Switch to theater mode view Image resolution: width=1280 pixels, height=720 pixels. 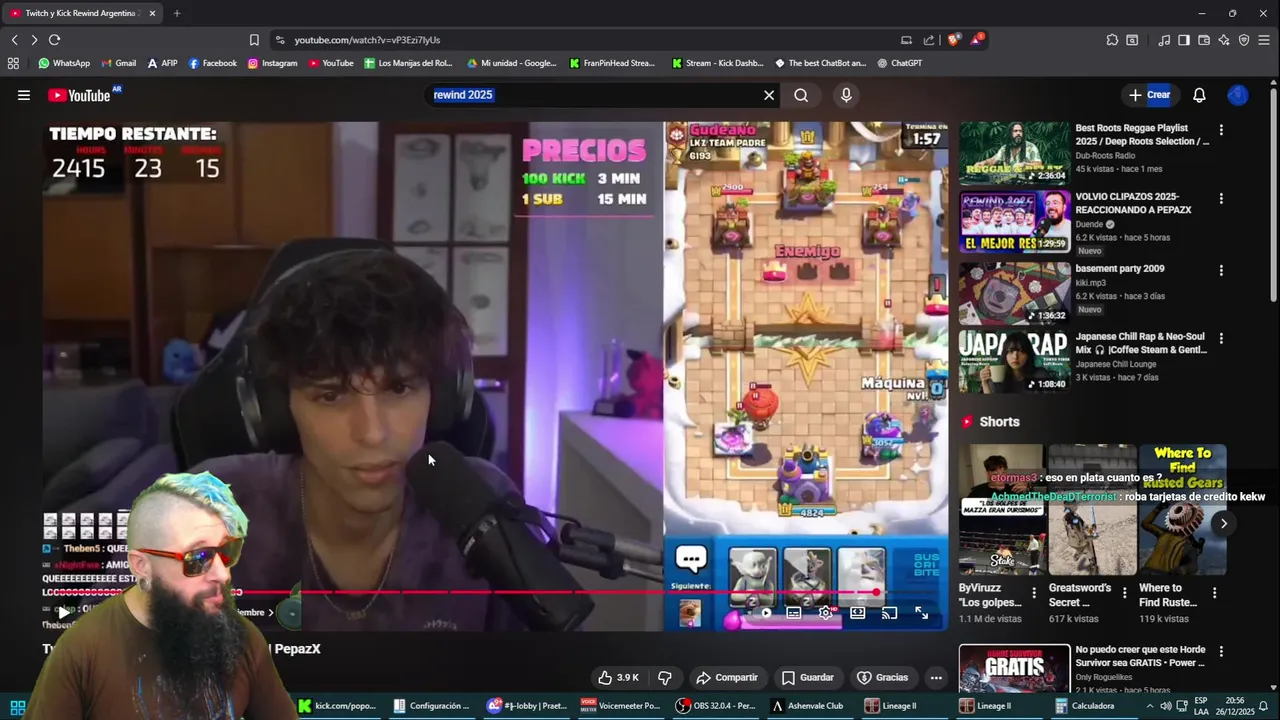coord(857,613)
